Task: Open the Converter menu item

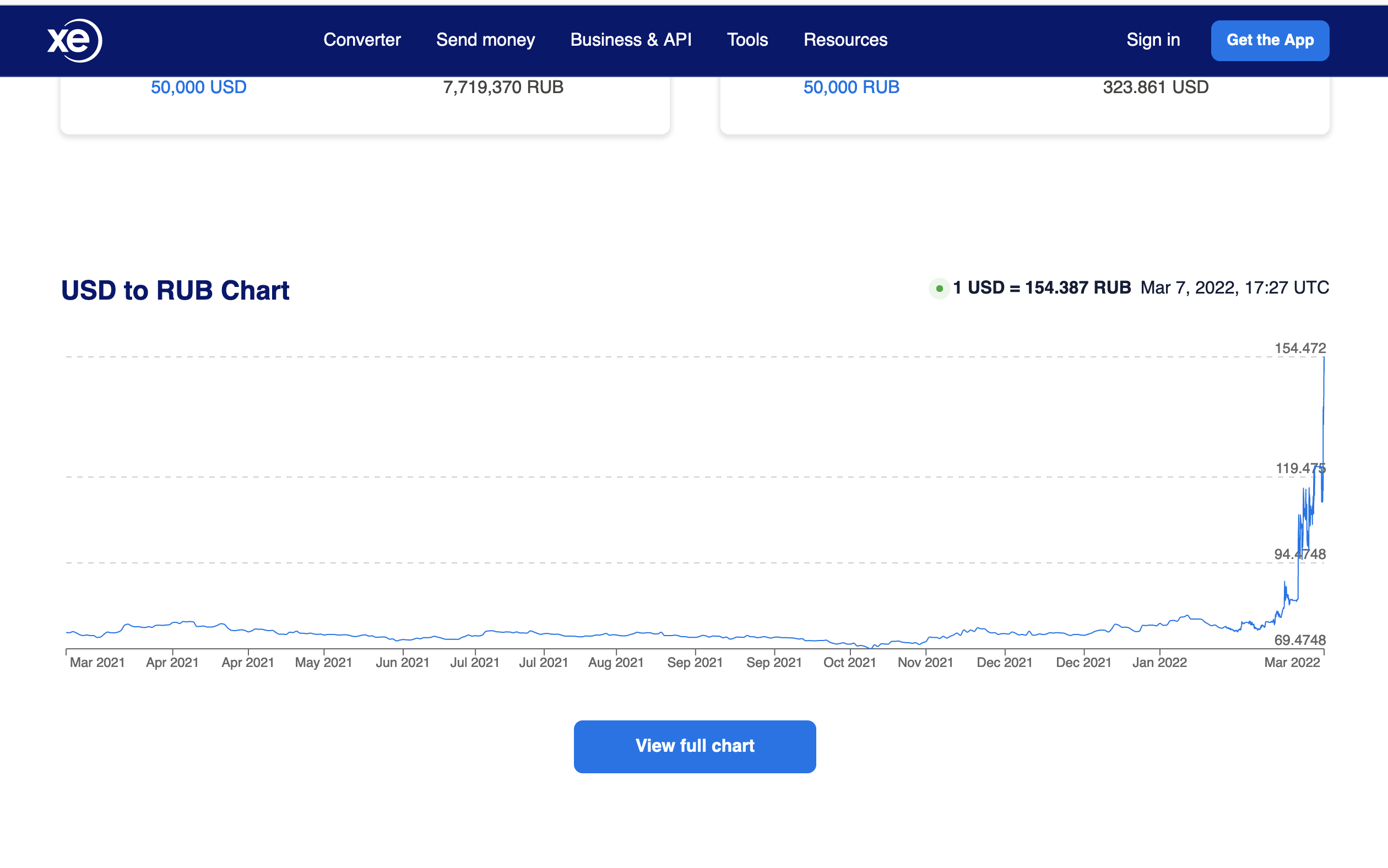Action: [x=362, y=40]
